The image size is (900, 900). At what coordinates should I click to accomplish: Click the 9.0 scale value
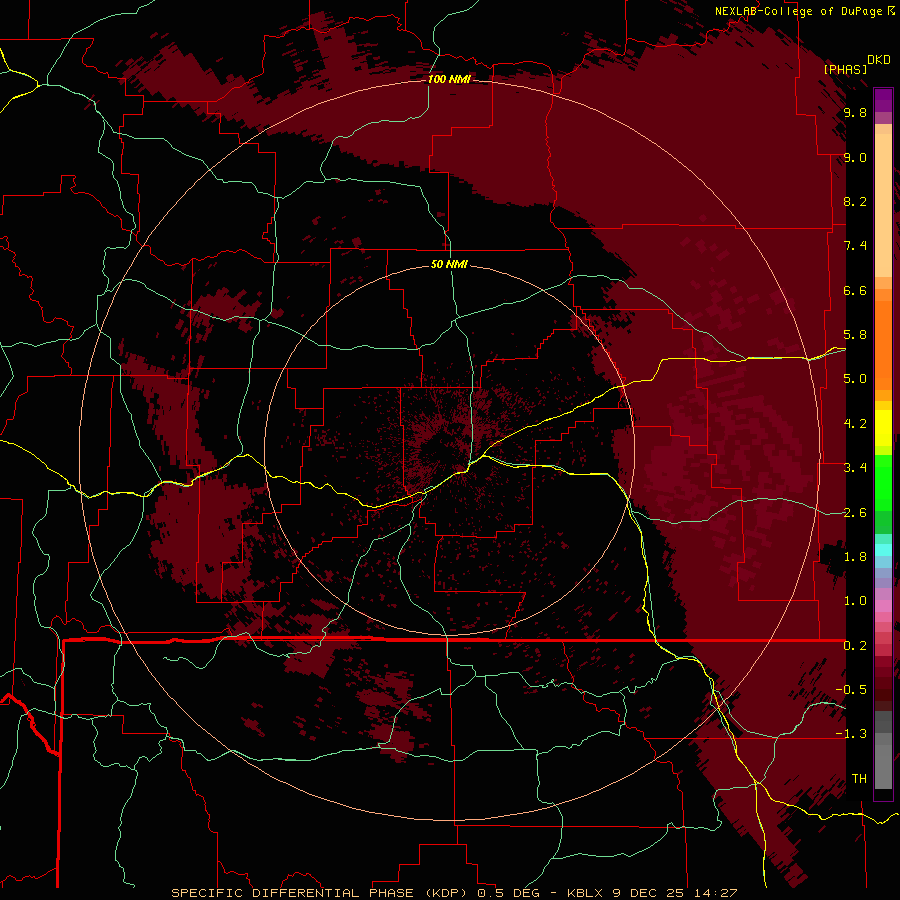tap(855, 157)
